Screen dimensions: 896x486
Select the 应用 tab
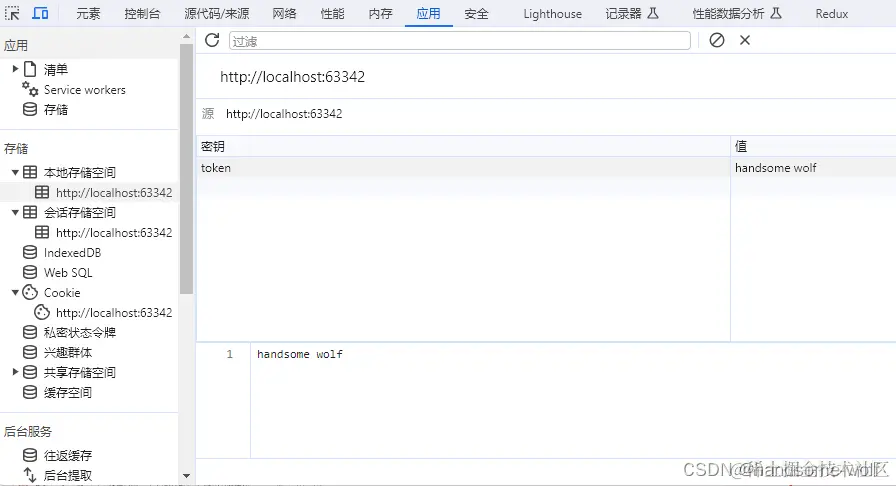point(429,14)
